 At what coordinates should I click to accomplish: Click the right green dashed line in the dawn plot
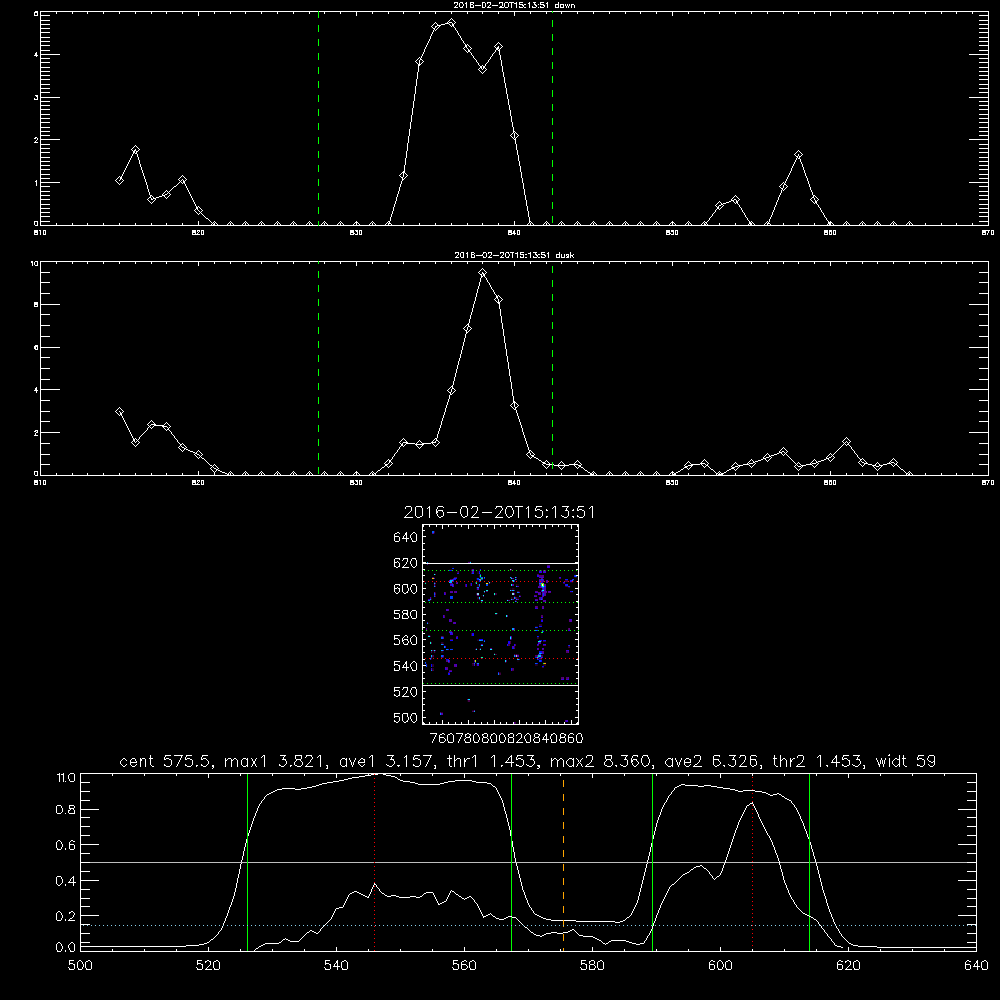pos(552,118)
